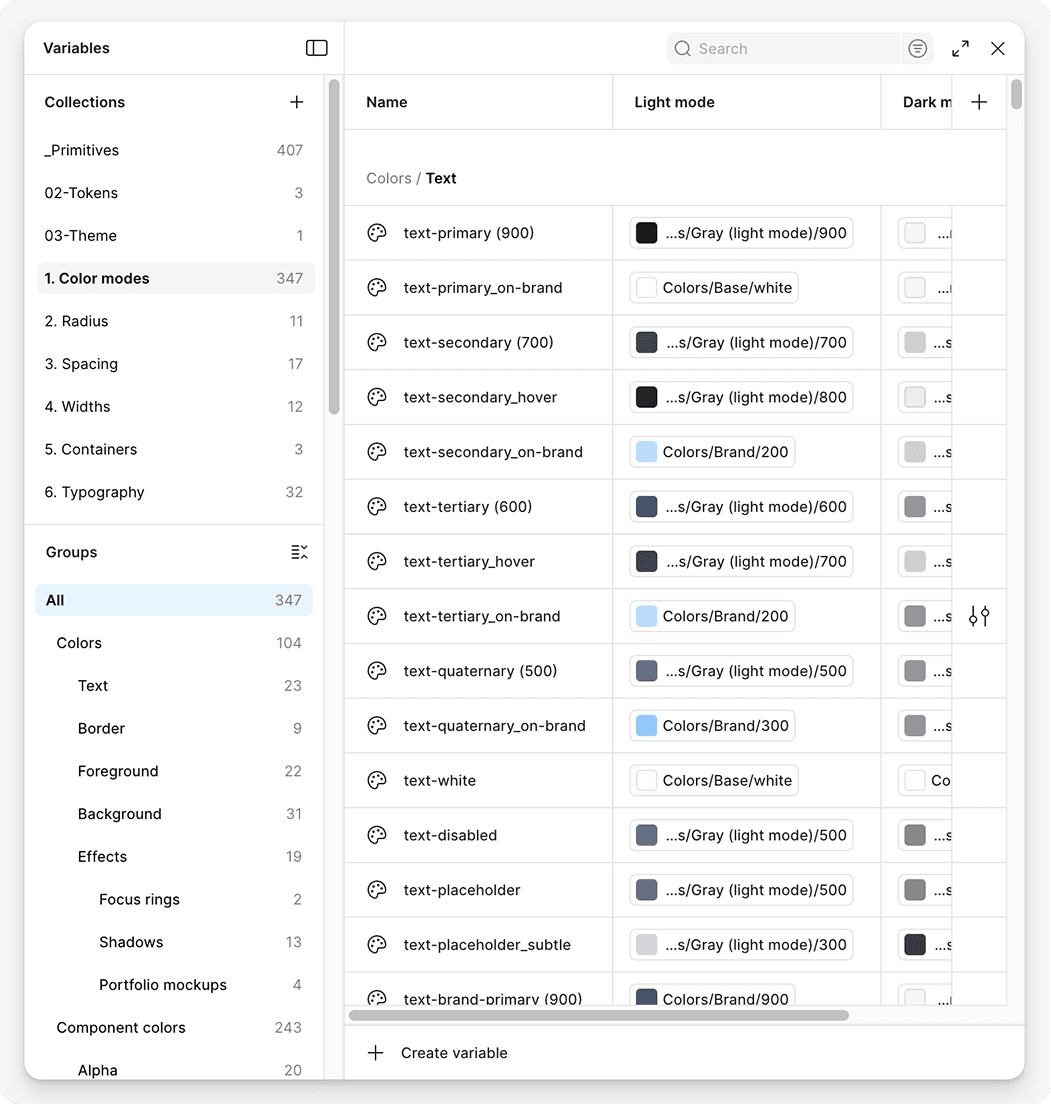The width and height of the screenshot is (1051, 1104).
Task: Click the Create variable button
Action: tap(439, 1053)
